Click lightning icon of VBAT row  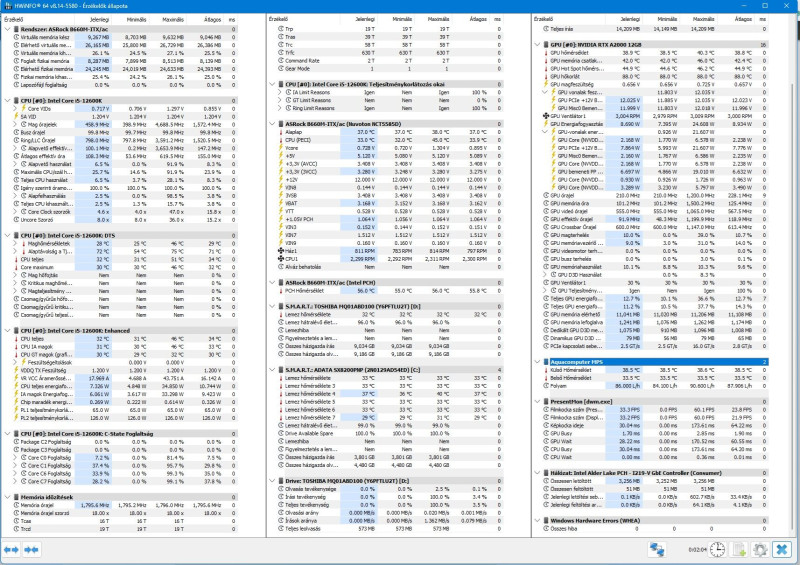(281, 203)
